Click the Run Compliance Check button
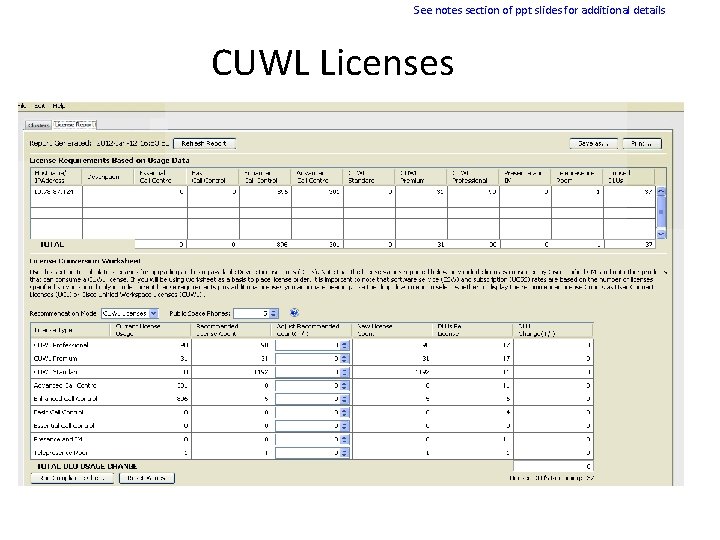The width and height of the screenshot is (720, 540). [72, 478]
